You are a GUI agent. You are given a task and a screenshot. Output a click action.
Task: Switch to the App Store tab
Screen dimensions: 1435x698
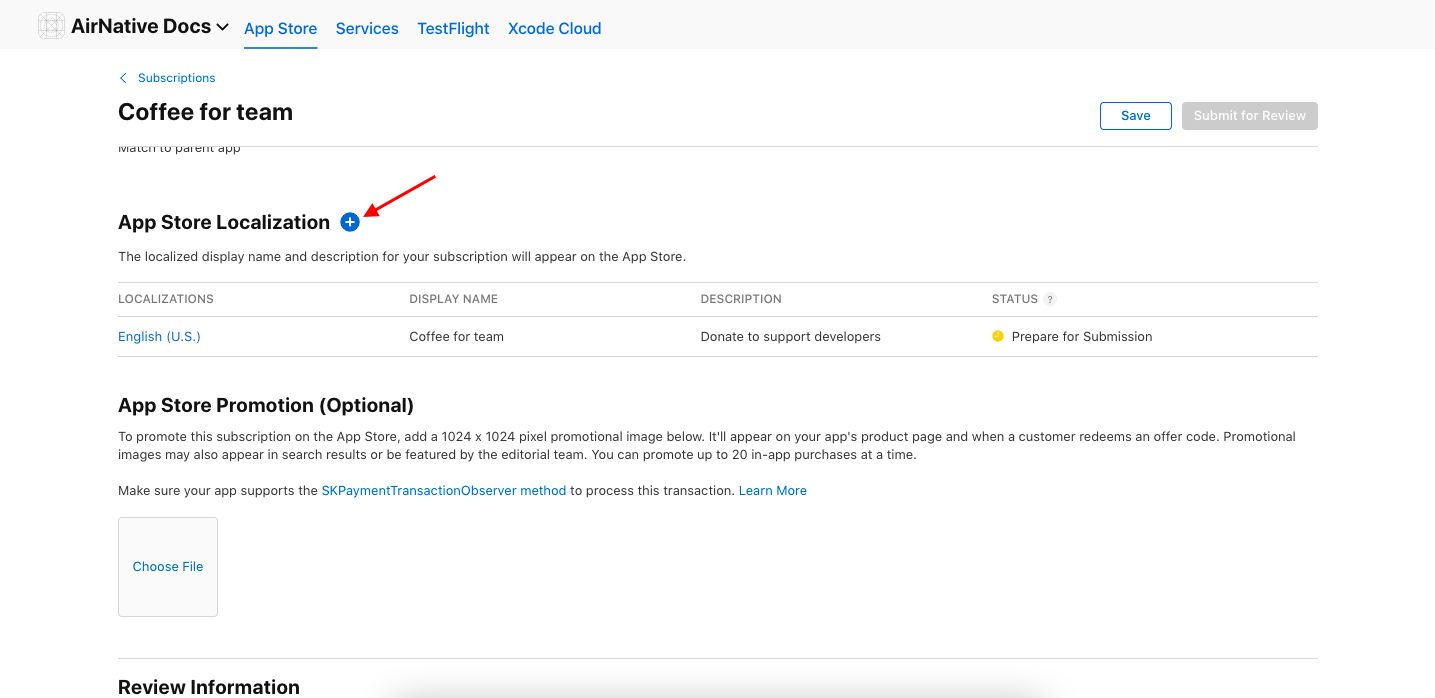(280, 29)
